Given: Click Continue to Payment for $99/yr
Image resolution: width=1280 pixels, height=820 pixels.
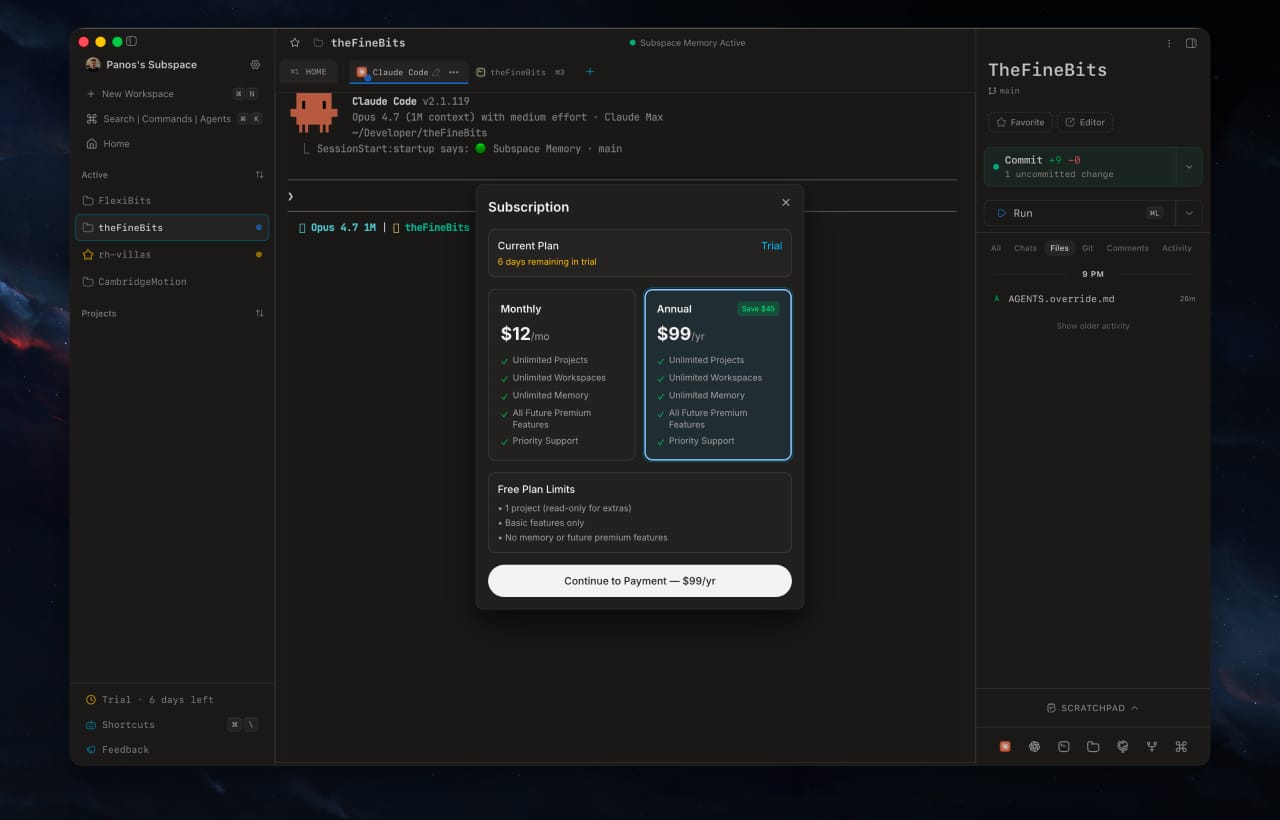Looking at the screenshot, I should (639, 580).
